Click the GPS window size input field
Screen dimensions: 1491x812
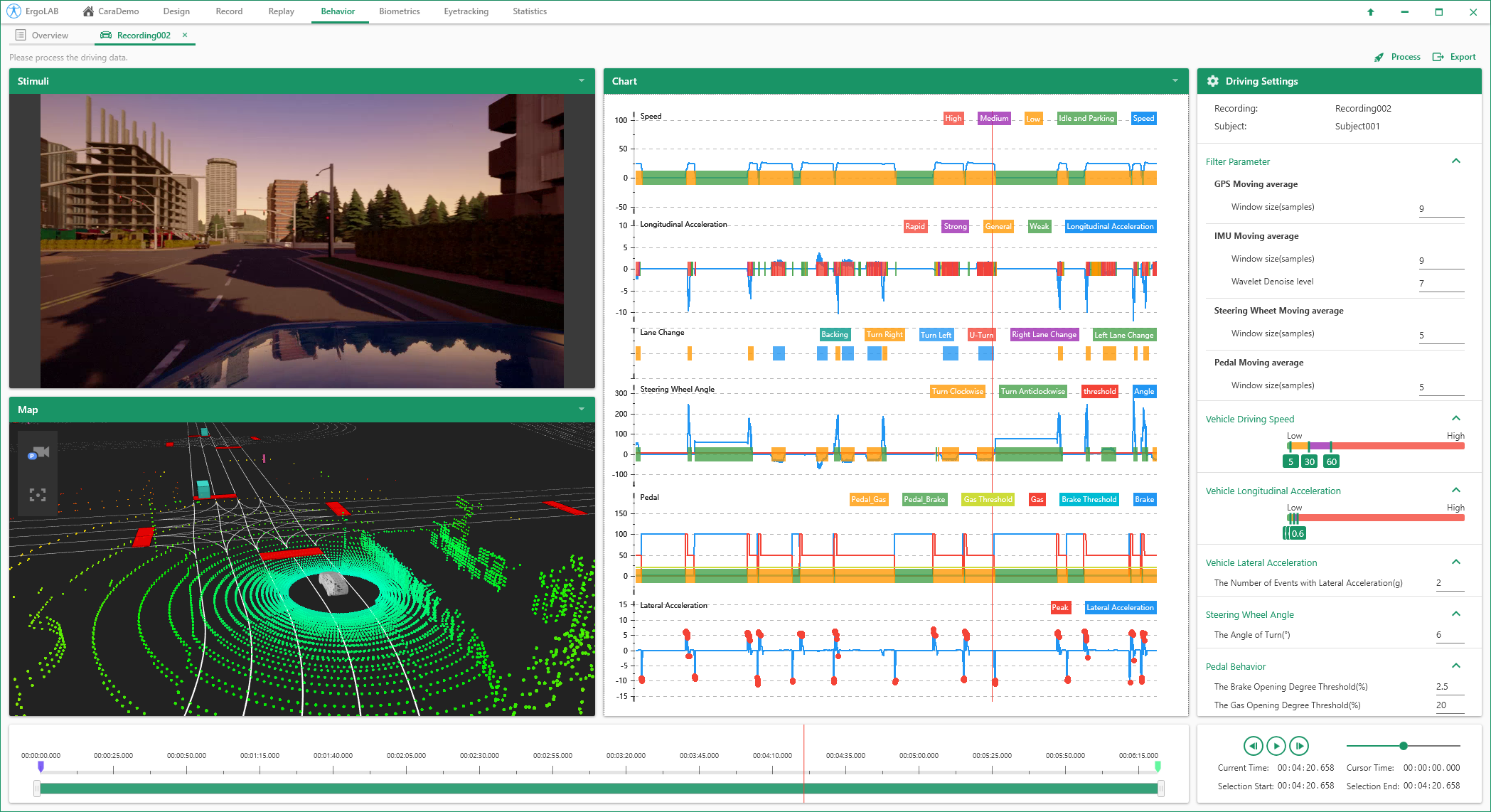tap(1441, 208)
